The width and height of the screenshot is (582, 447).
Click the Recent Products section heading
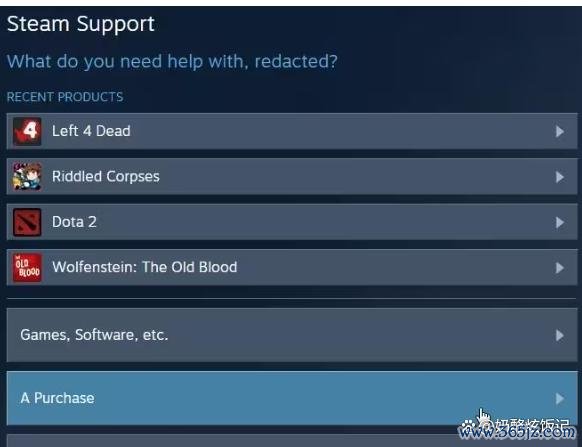65,97
